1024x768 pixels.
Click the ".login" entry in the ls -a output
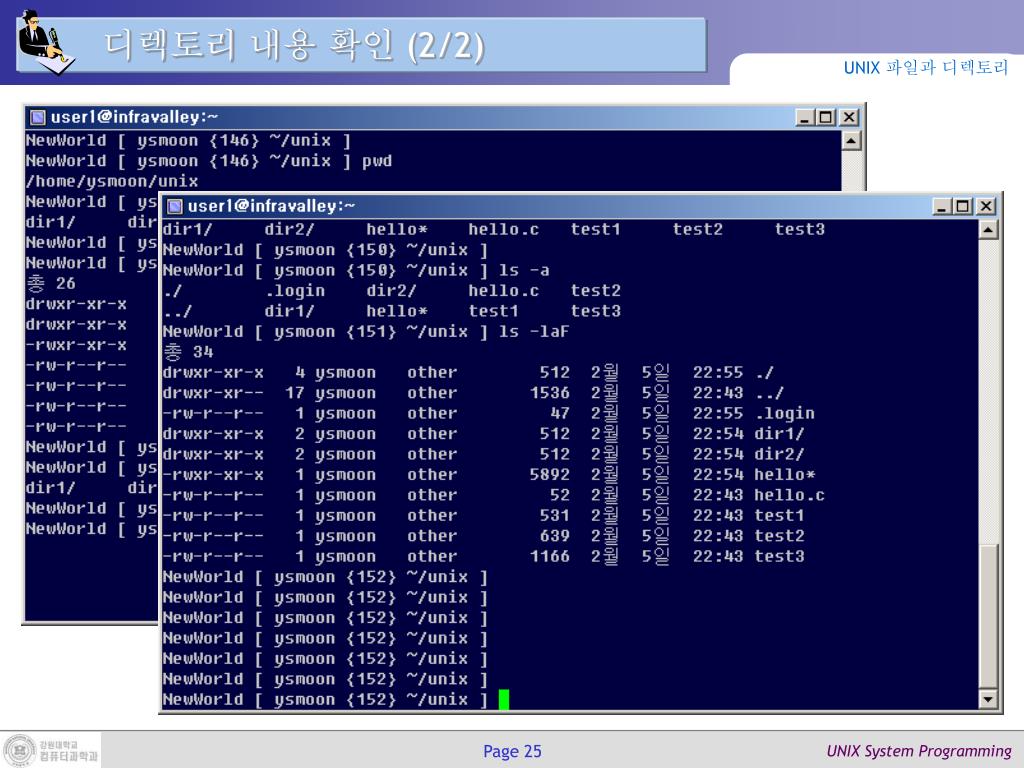point(295,291)
